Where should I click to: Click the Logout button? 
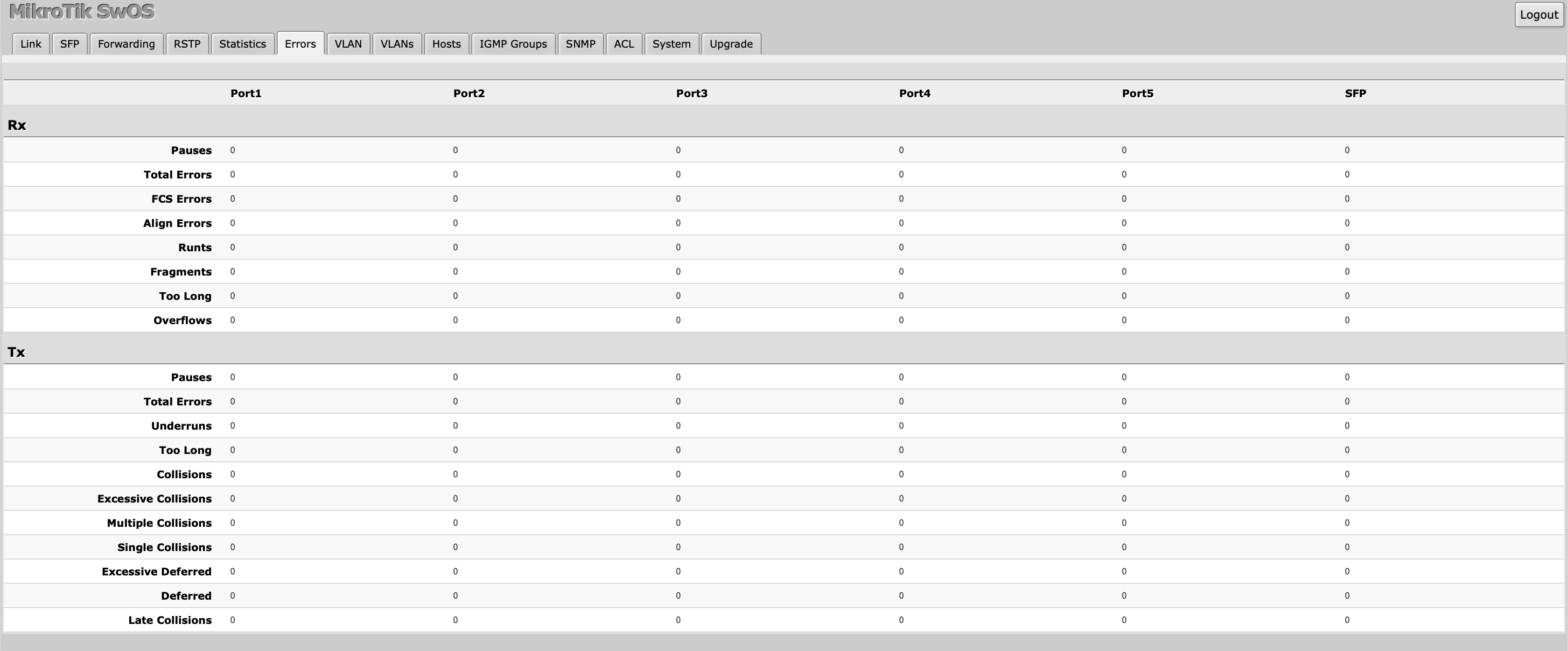pyautogui.click(x=1539, y=14)
